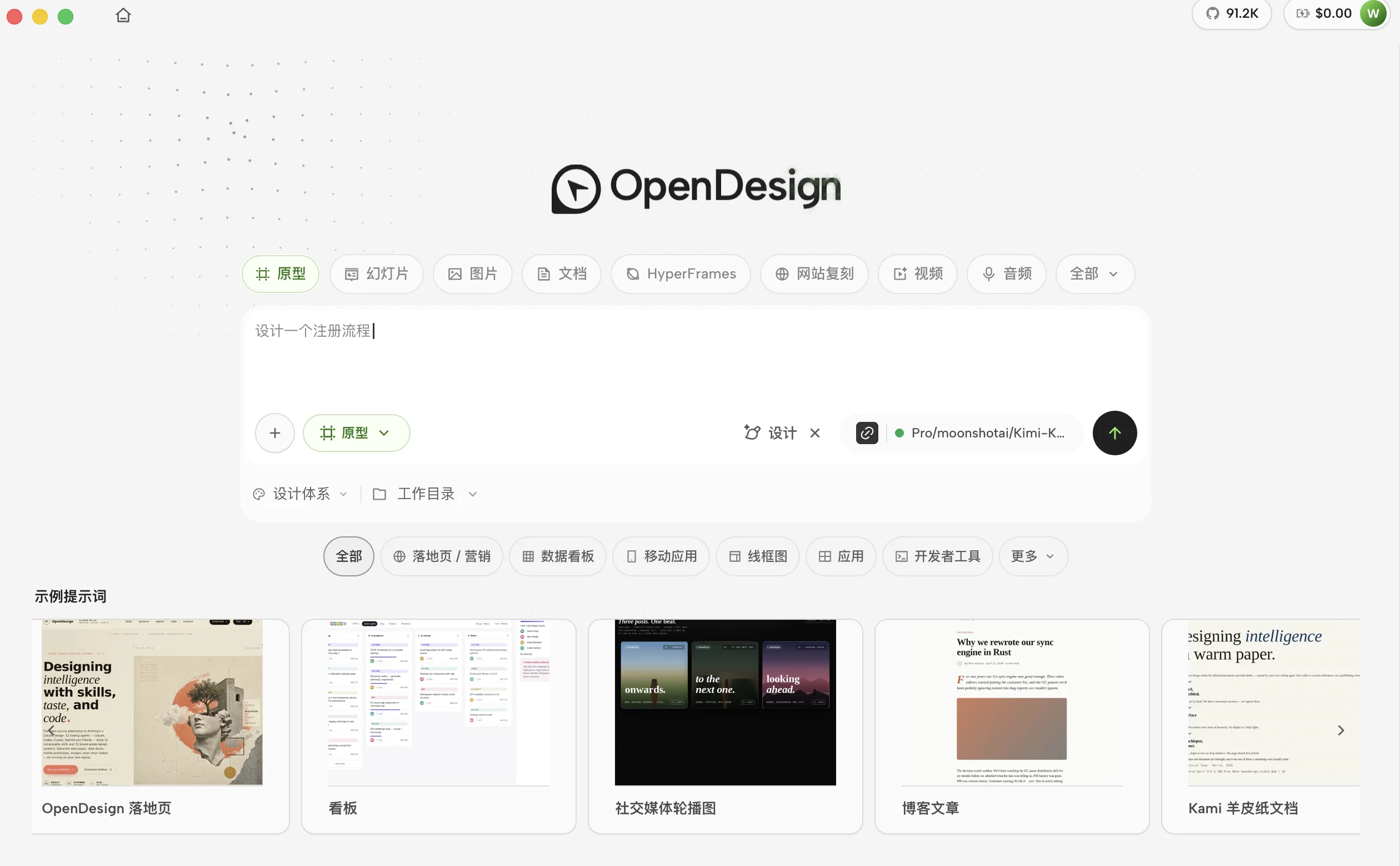Open the 原型 mode dropdown in the prompt box
1400x866 pixels.
coord(356,433)
